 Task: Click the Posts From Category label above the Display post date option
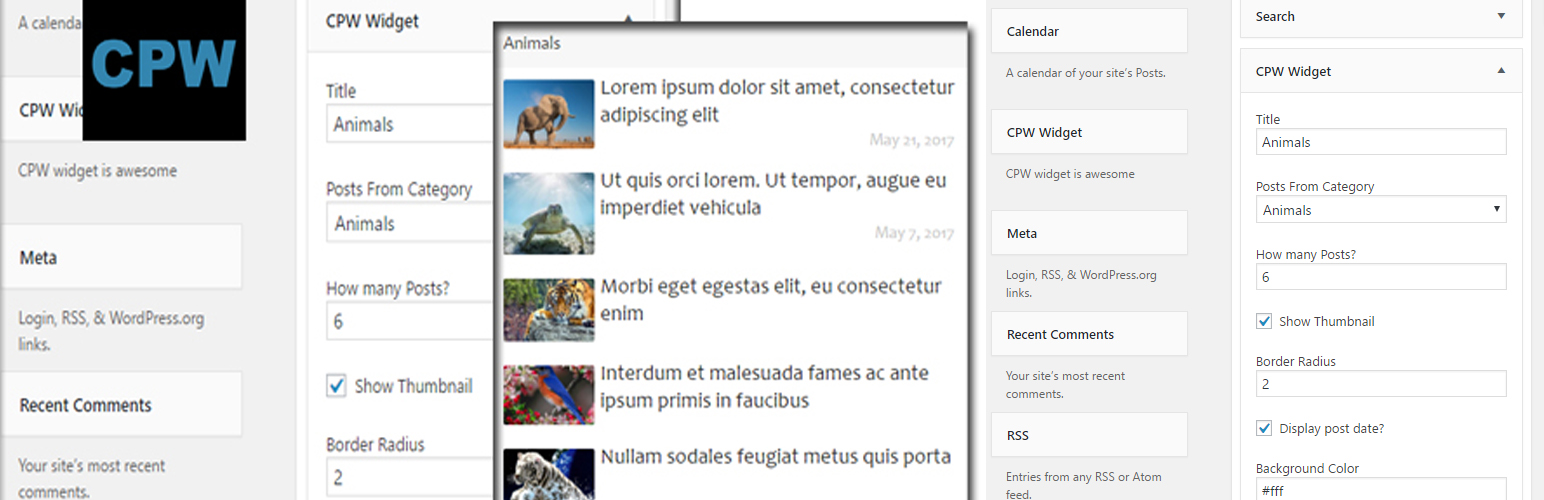(1315, 187)
